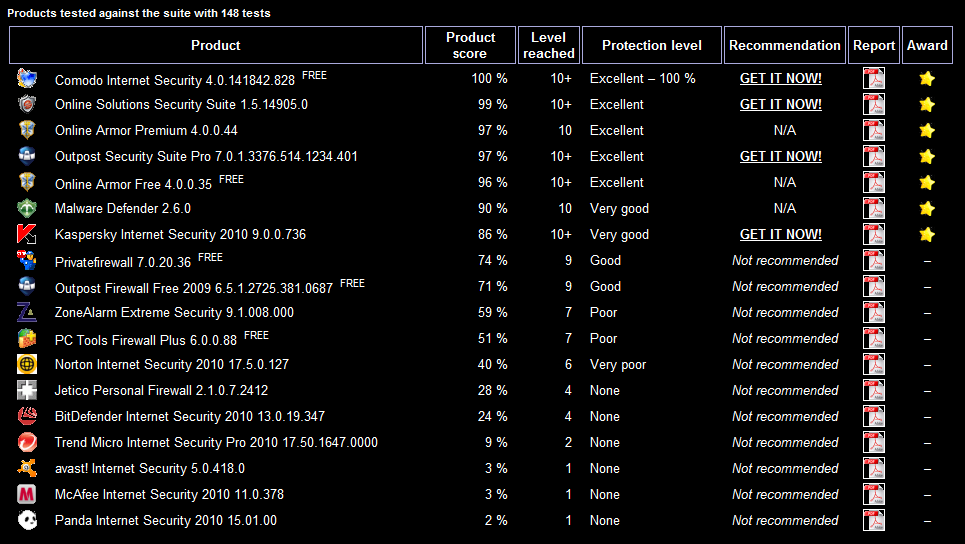Open the PDF report for Jetico Personal Firewall
965x544 pixels.
click(873, 390)
